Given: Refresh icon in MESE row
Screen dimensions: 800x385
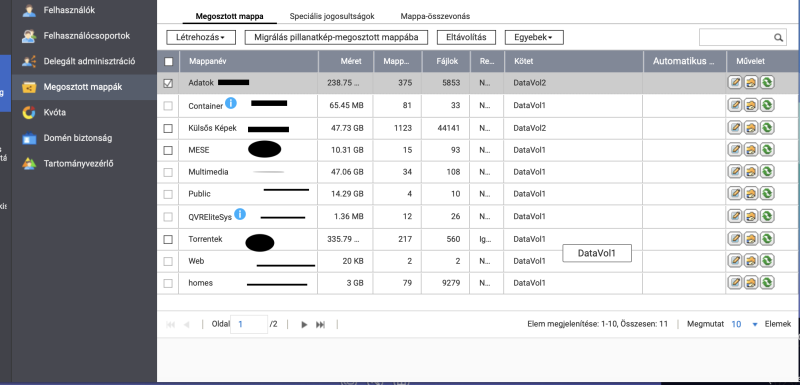Looking at the screenshot, I should click(x=767, y=149).
